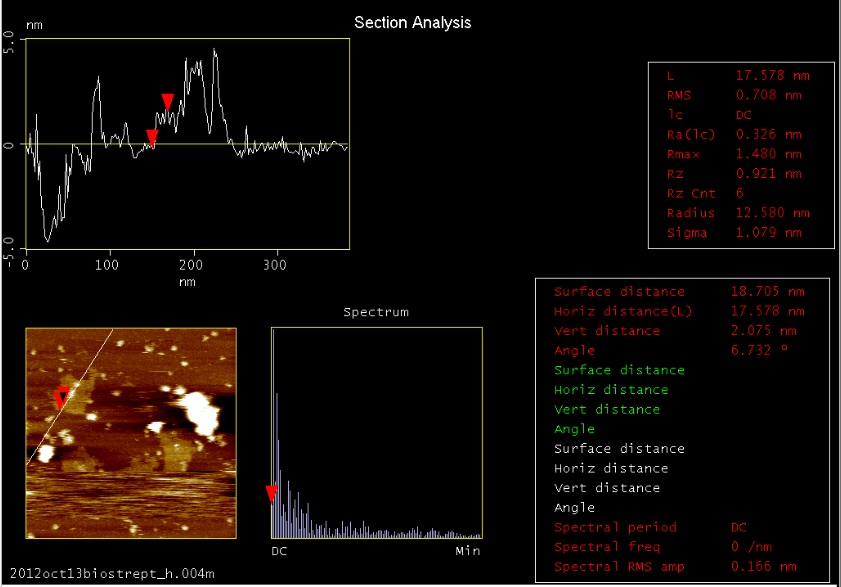Click the Spectral RMS amp row
Image resolution: width=841 pixels, height=587 pixels.
[x=680, y=567]
